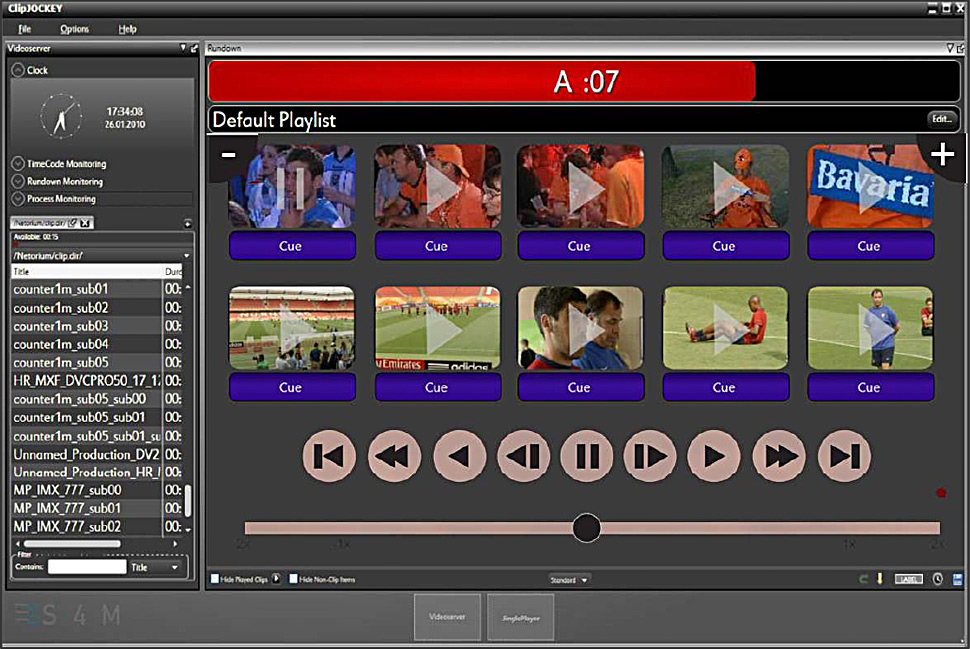The width and height of the screenshot is (970, 649).
Task: Open the Standard dropdown in bottom bar
Action: pyautogui.click(x=570, y=579)
